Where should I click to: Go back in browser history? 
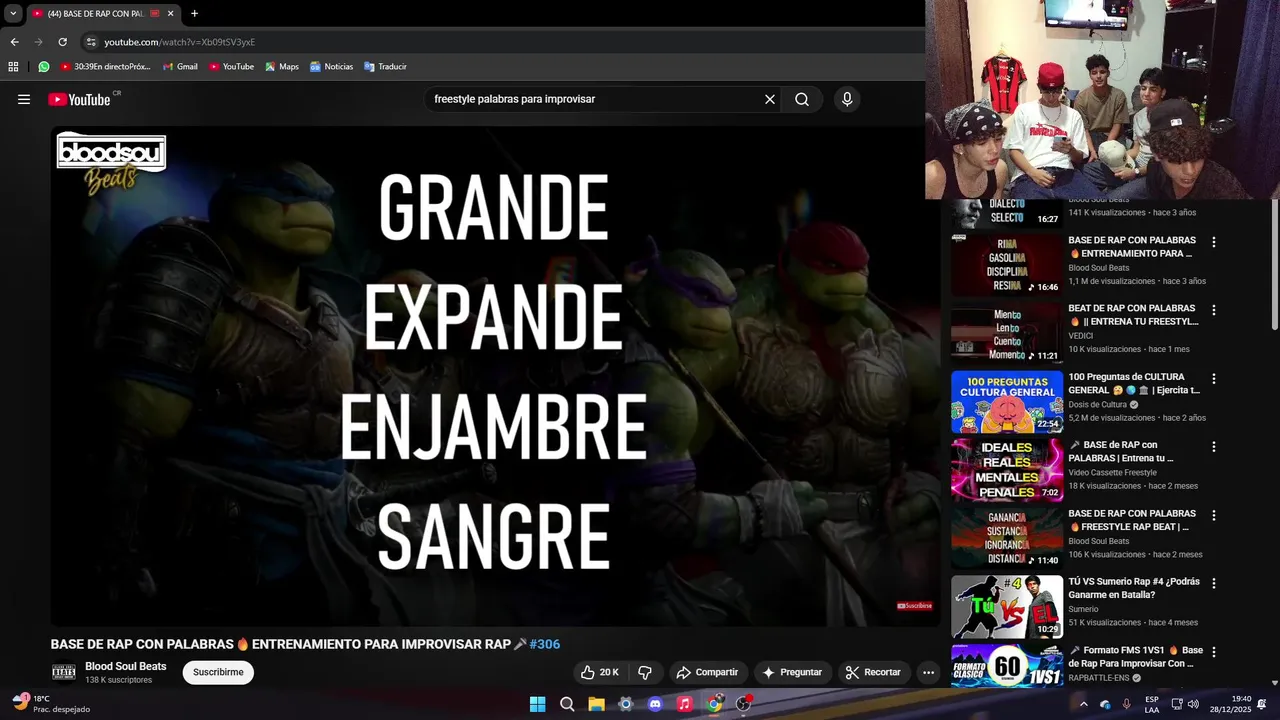coord(14,42)
